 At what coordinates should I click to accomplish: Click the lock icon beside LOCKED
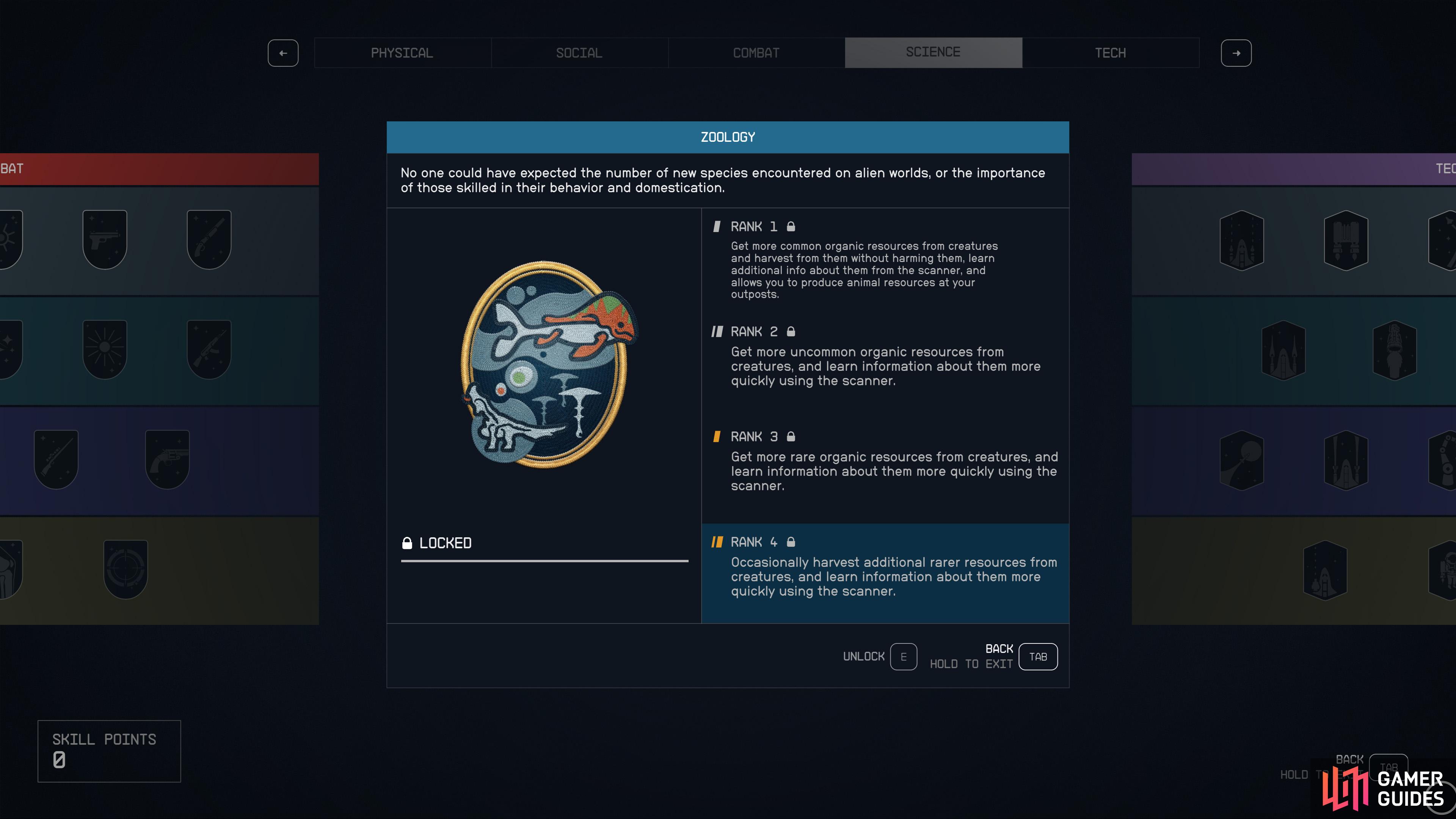point(407,543)
